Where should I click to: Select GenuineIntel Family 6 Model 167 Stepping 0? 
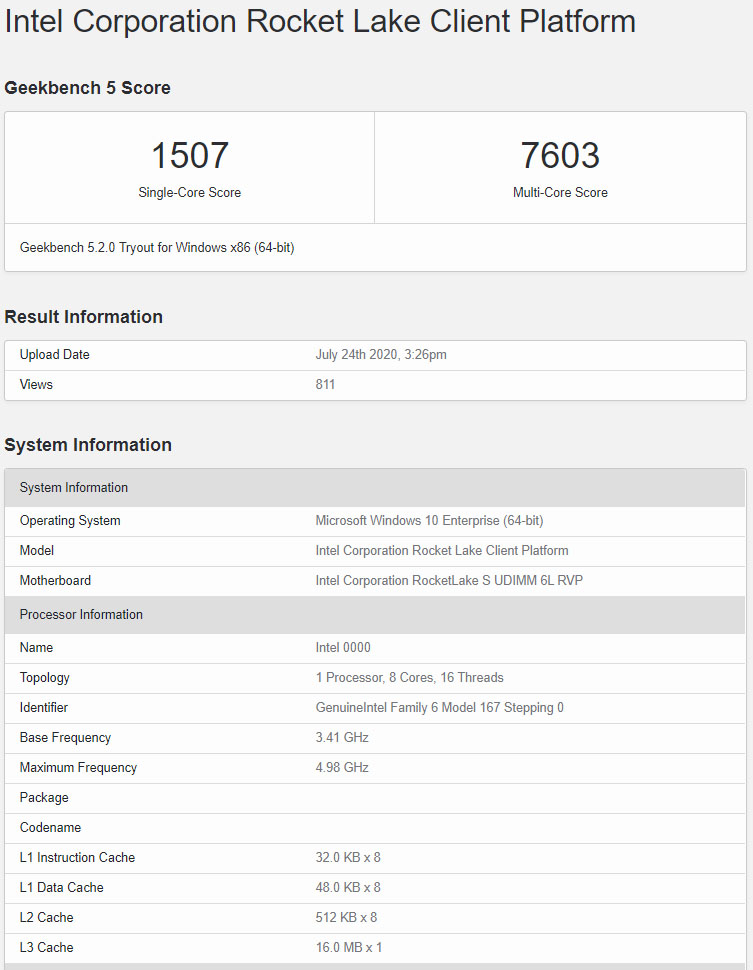coord(439,707)
